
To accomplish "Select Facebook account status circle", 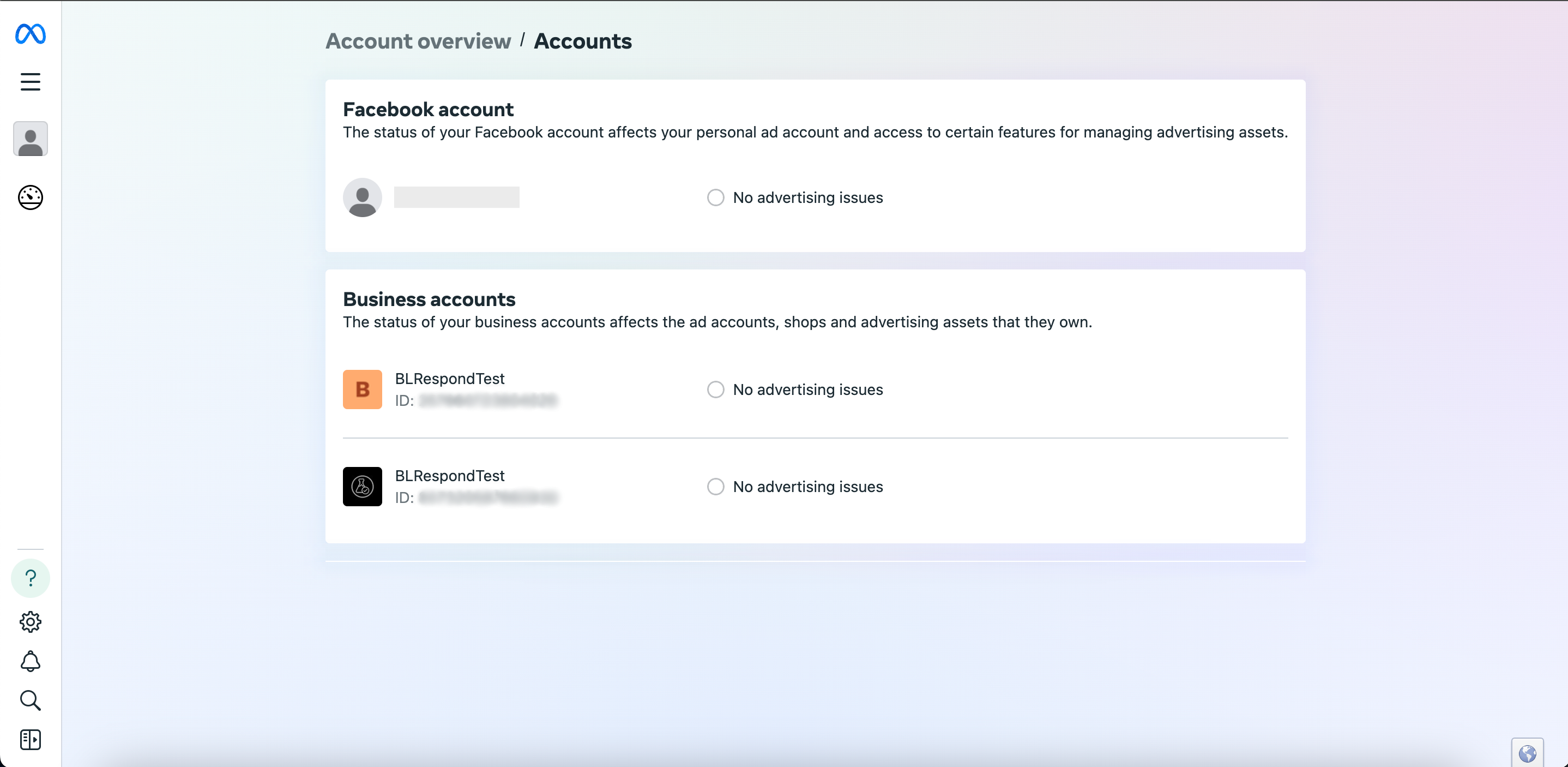I will [x=715, y=197].
